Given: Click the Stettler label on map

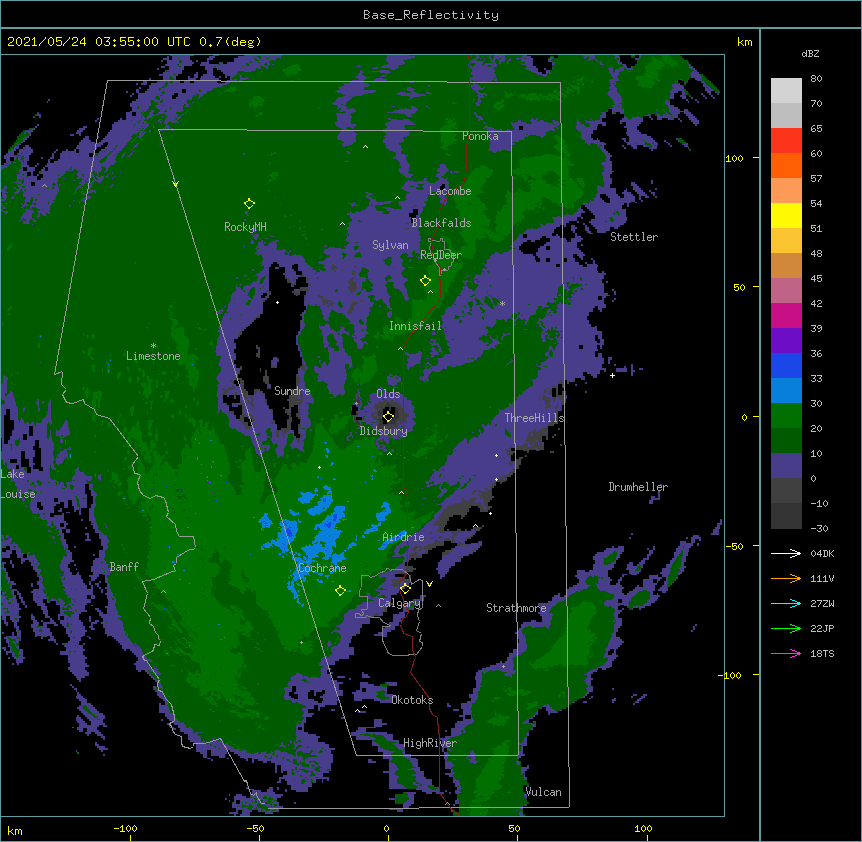Looking at the screenshot, I should pyautogui.click(x=634, y=237).
